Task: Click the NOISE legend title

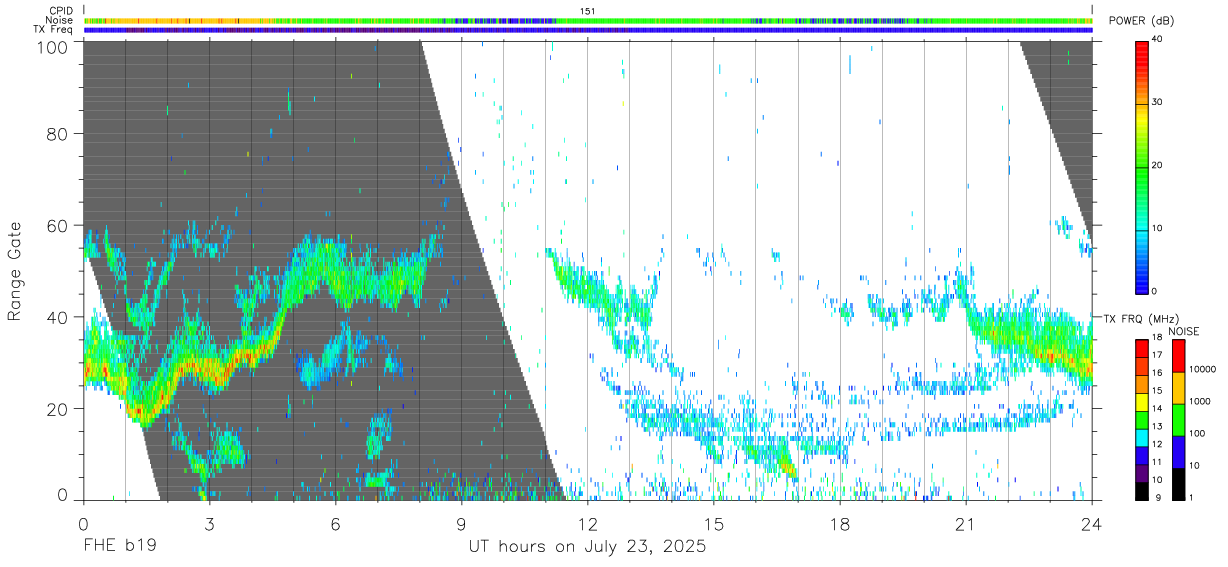Action: pos(1185,331)
